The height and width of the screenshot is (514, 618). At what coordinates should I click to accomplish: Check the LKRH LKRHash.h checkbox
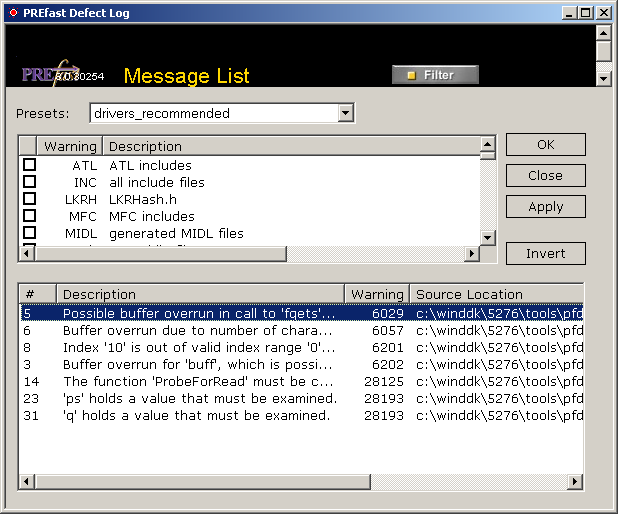[30, 199]
